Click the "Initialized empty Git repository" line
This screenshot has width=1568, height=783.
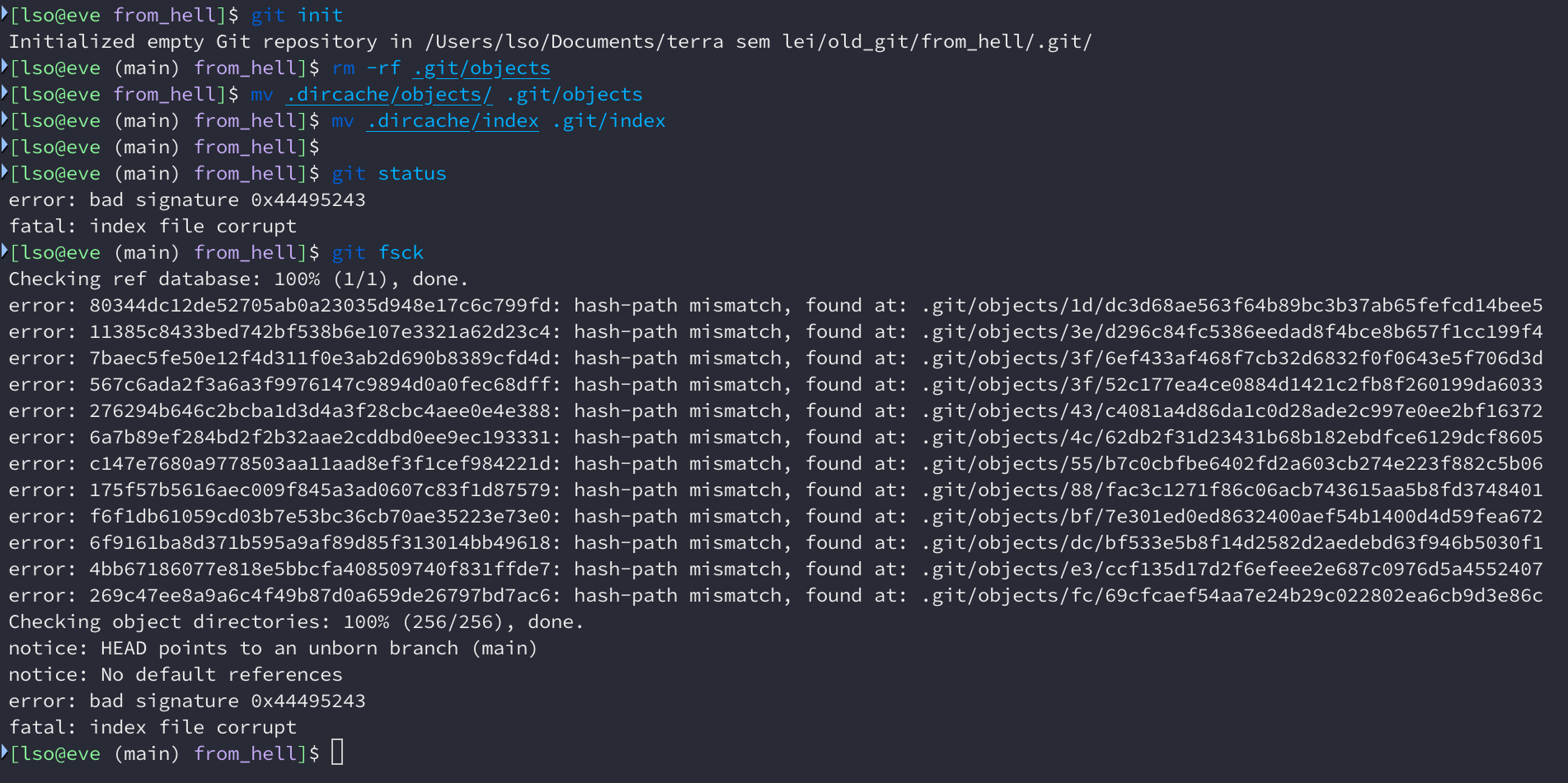550,42
